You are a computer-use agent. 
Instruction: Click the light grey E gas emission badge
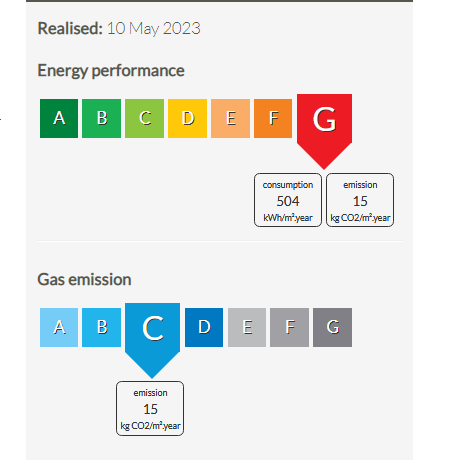tap(247, 327)
